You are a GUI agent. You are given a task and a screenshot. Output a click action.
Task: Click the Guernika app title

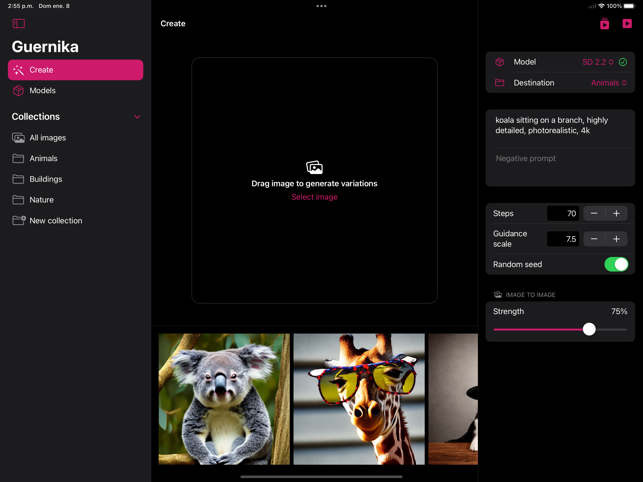click(45, 47)
